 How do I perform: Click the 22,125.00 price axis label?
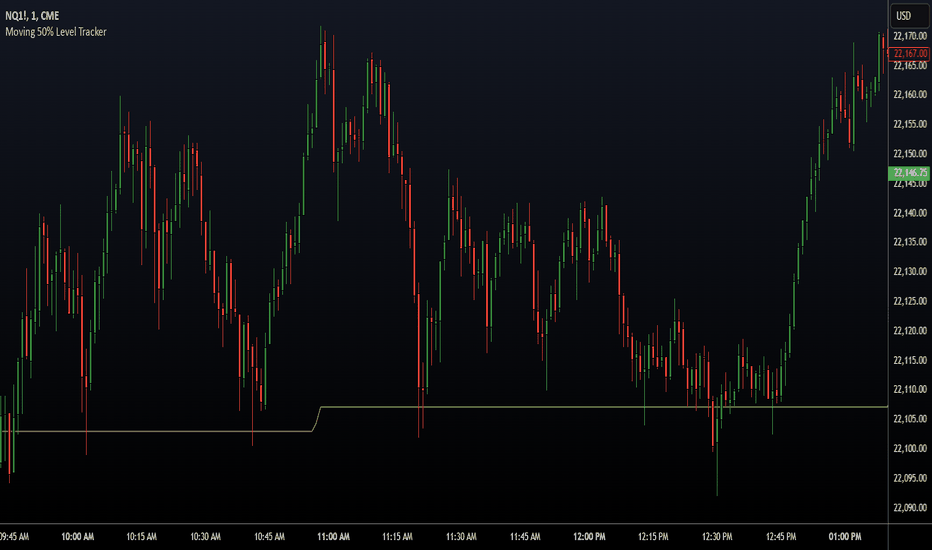[910, 301]
